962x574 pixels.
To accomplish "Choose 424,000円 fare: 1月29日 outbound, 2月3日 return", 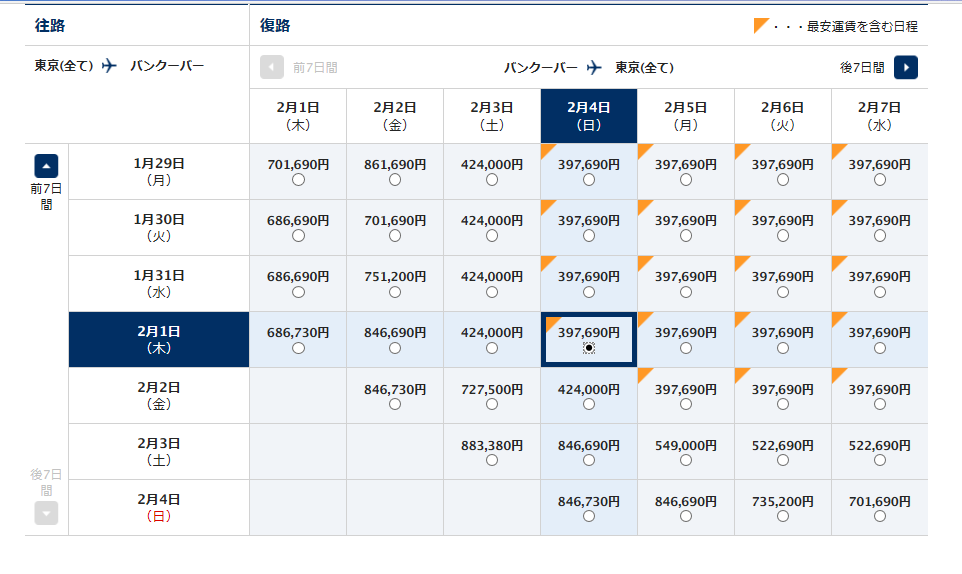I will [492, 180].
